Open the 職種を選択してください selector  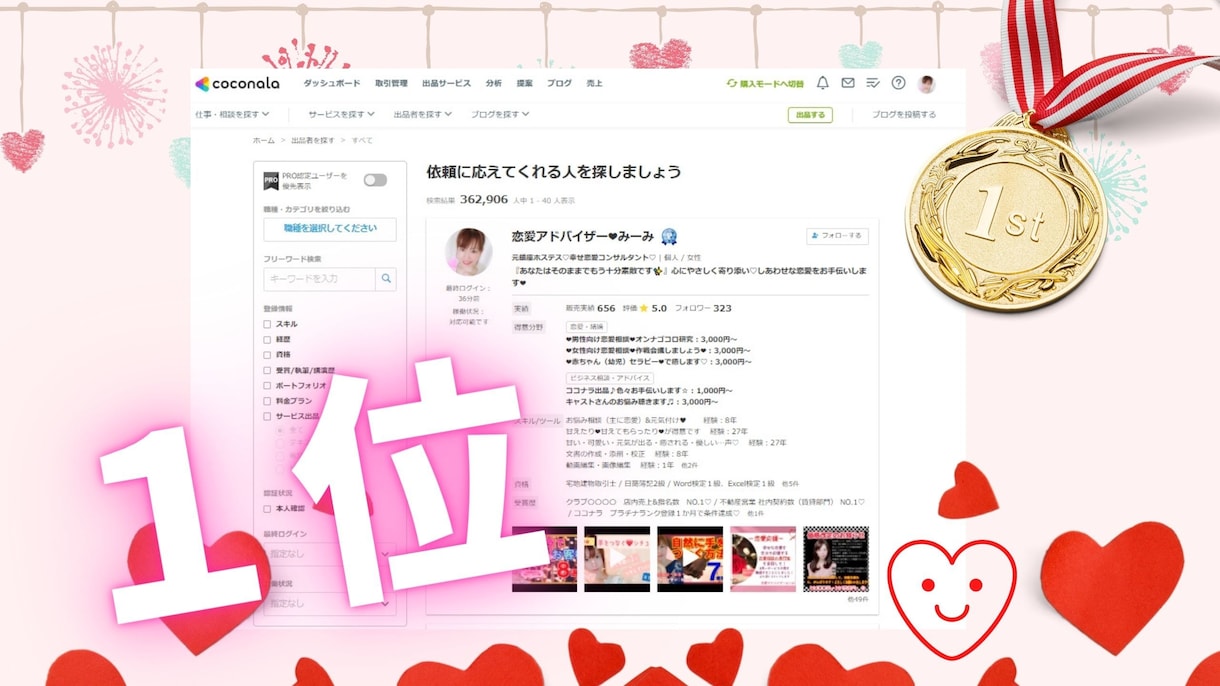[330, 229]
